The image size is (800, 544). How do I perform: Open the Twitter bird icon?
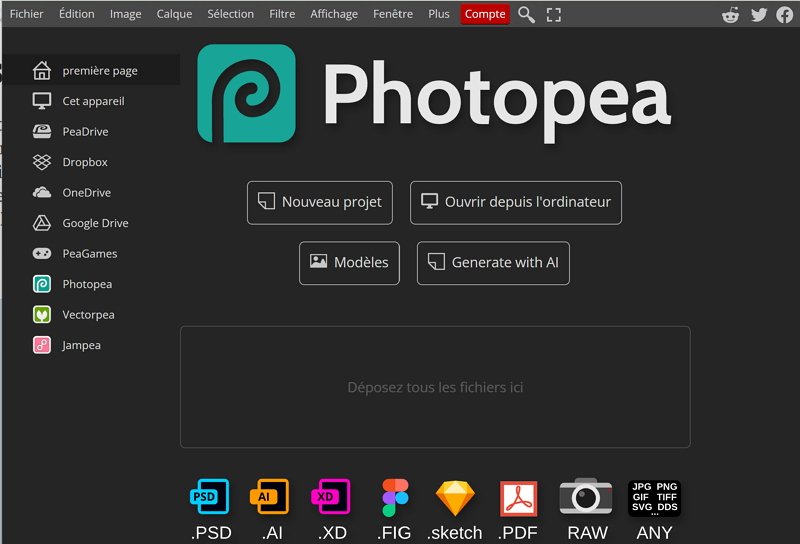click(759, 14)
